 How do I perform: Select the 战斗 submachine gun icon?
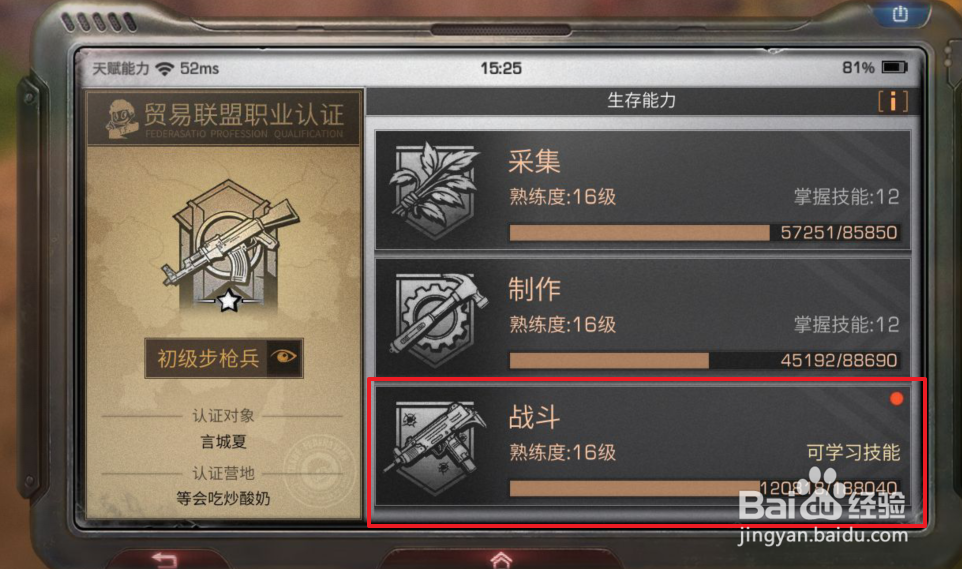point(434,447)
